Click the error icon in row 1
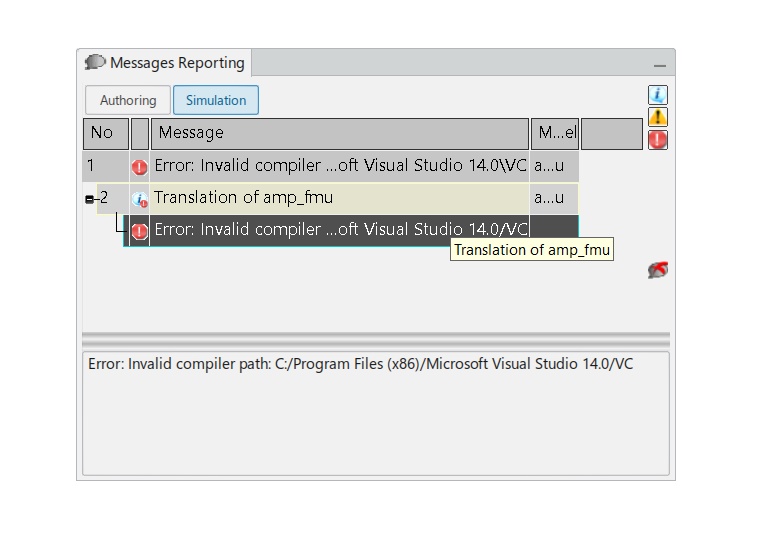Screen dimensions: 766x548 140,167
